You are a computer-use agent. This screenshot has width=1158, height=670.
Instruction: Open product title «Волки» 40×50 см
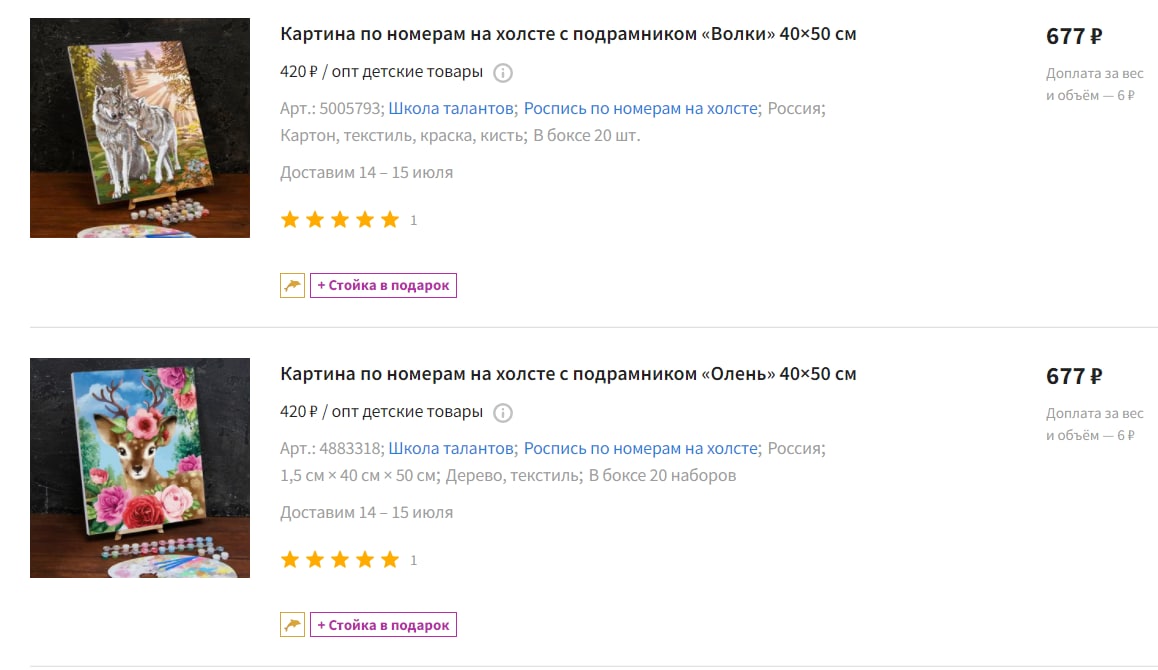click(x=568, y=34)
